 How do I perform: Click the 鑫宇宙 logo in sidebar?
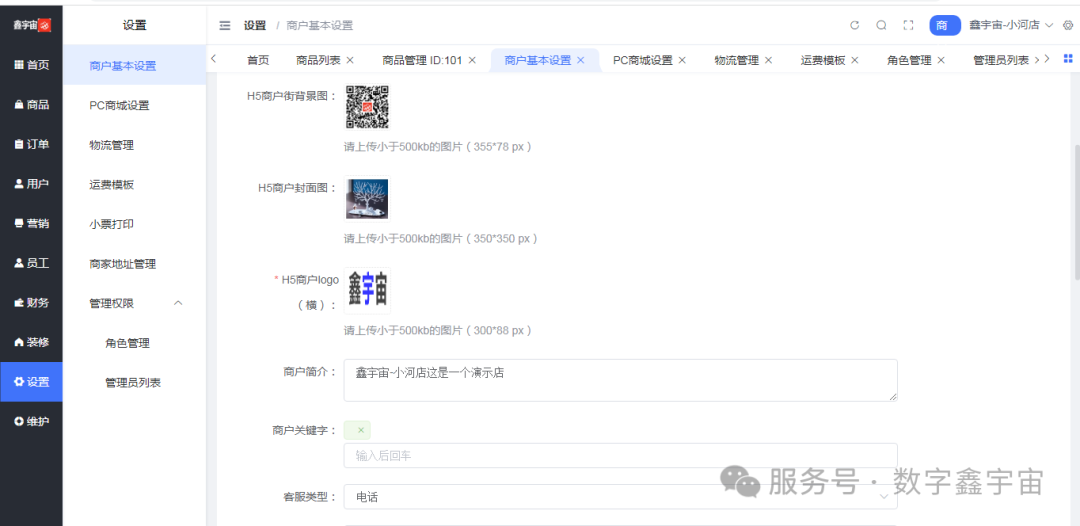pyautogui.click(x=32, y=25)
